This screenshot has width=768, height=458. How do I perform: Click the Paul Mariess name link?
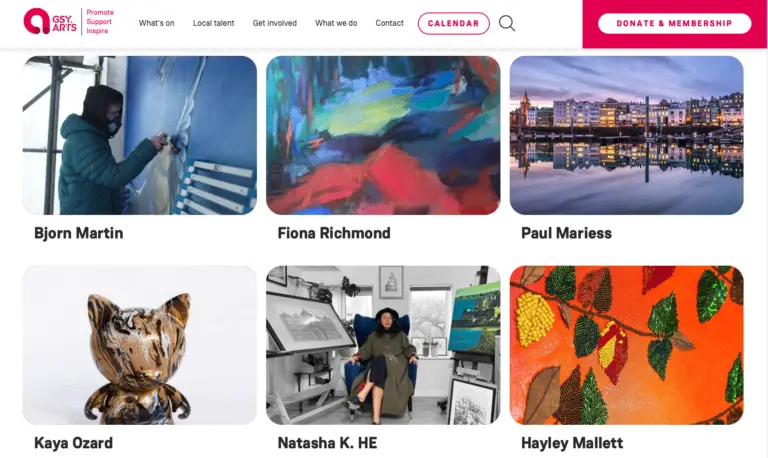pos(566,233)
